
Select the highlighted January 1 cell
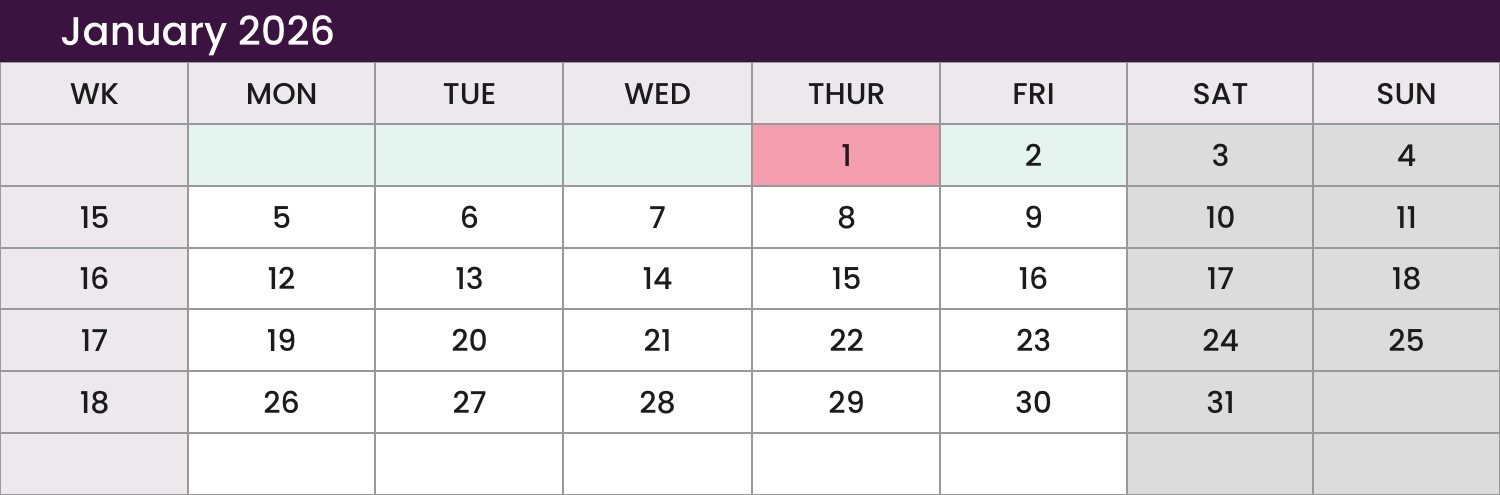[x=846, y=155]
